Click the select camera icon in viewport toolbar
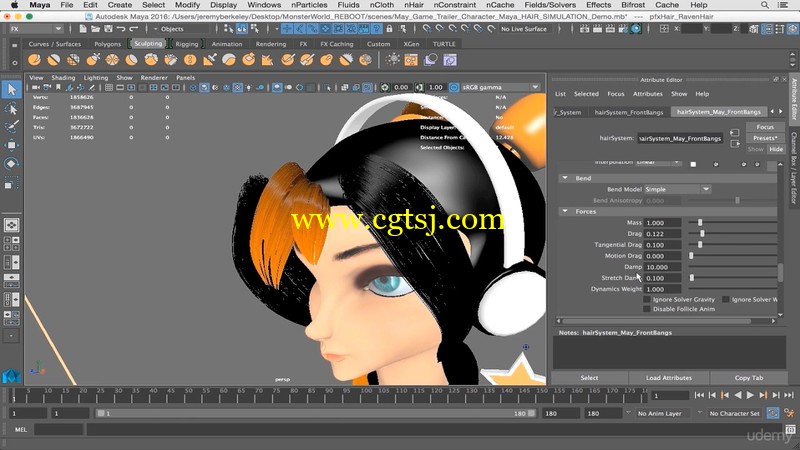 coord(36,88)
